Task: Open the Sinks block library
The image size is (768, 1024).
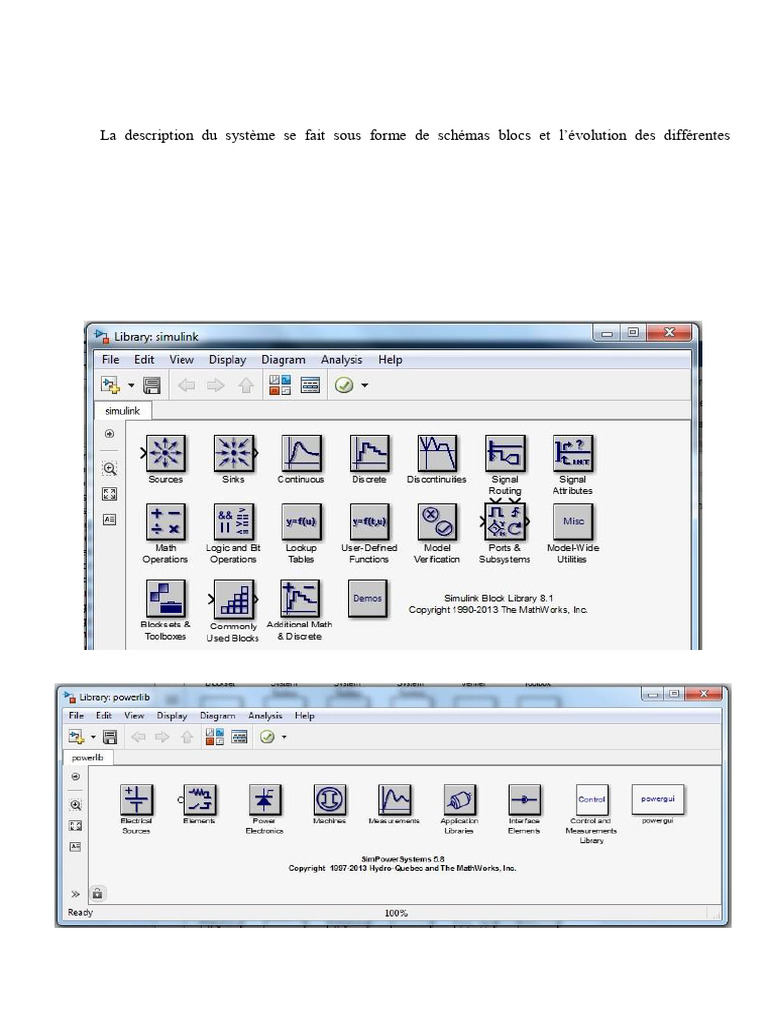Action: (234, 453)
